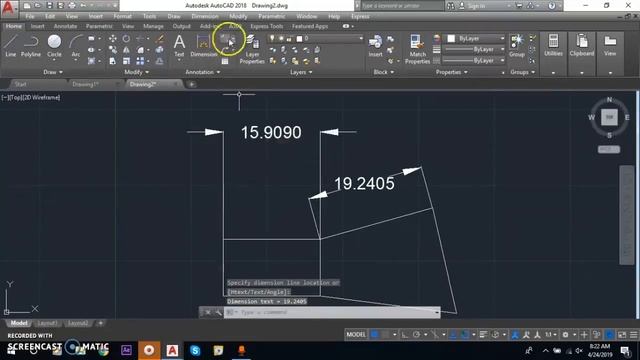This screenshot has width=640, height=360.
Task: Click Sign In button
Action: click(x=476, y=6)
